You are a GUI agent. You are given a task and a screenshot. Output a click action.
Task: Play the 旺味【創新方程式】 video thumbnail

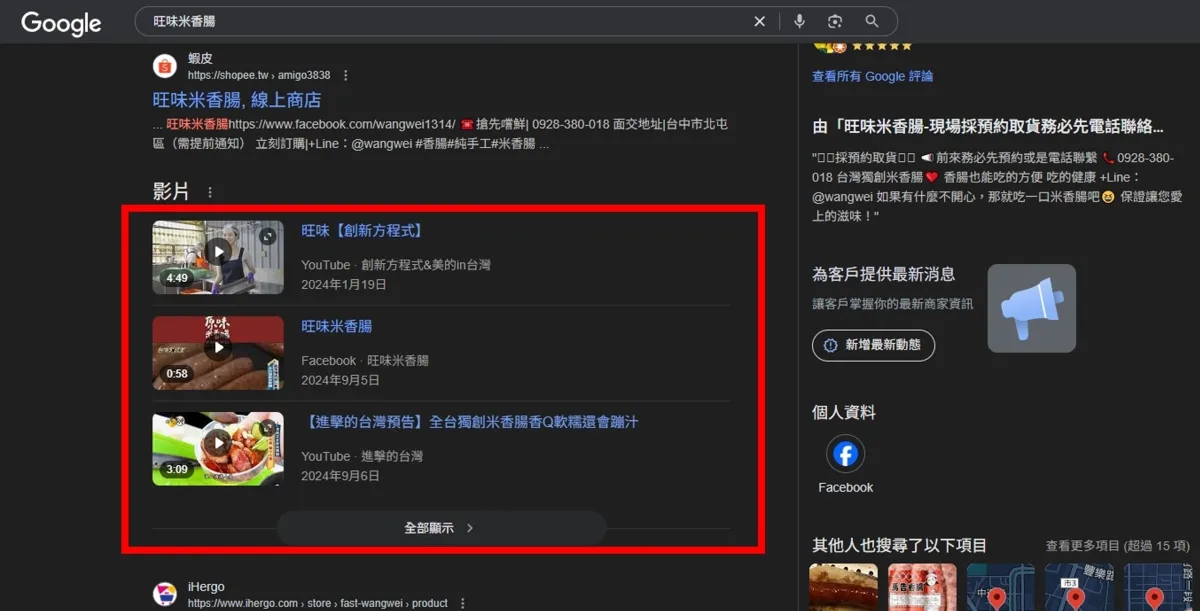(218, 257)
